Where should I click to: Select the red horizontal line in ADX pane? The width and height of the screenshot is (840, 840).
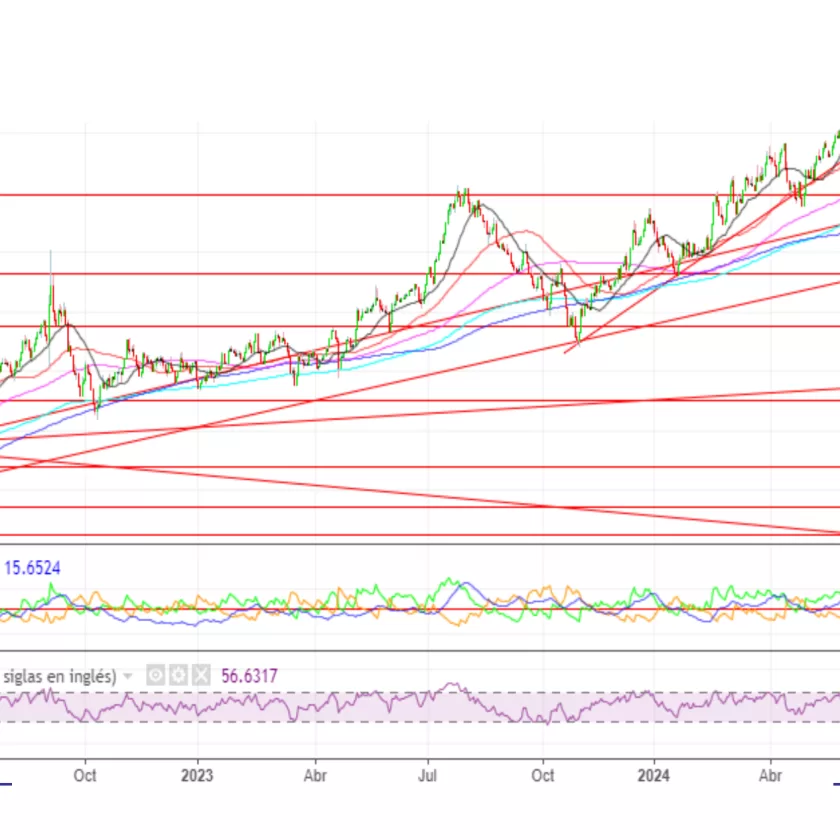point(300,609)
